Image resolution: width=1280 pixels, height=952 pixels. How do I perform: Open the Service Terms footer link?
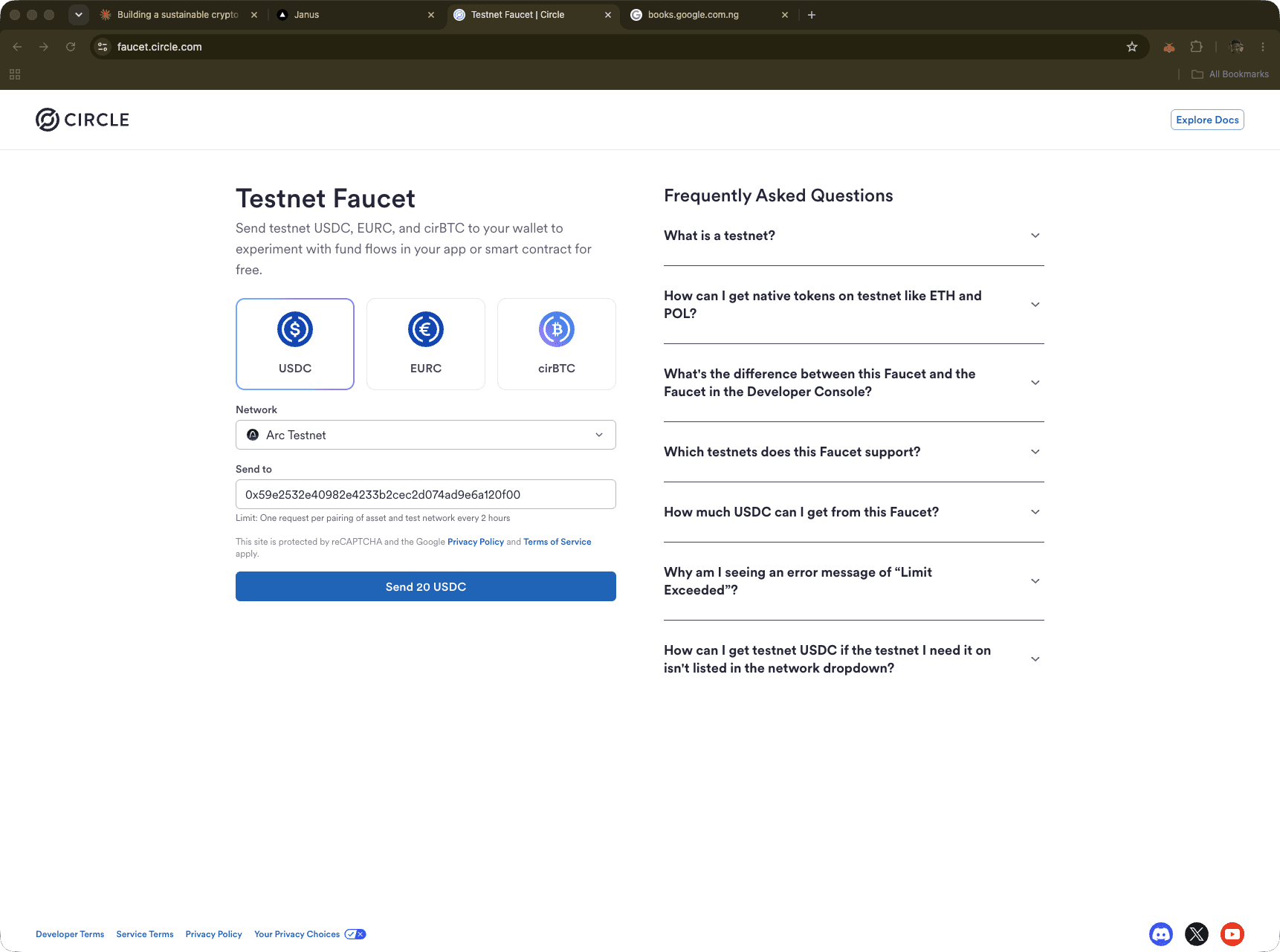click(x=145, y=934)
